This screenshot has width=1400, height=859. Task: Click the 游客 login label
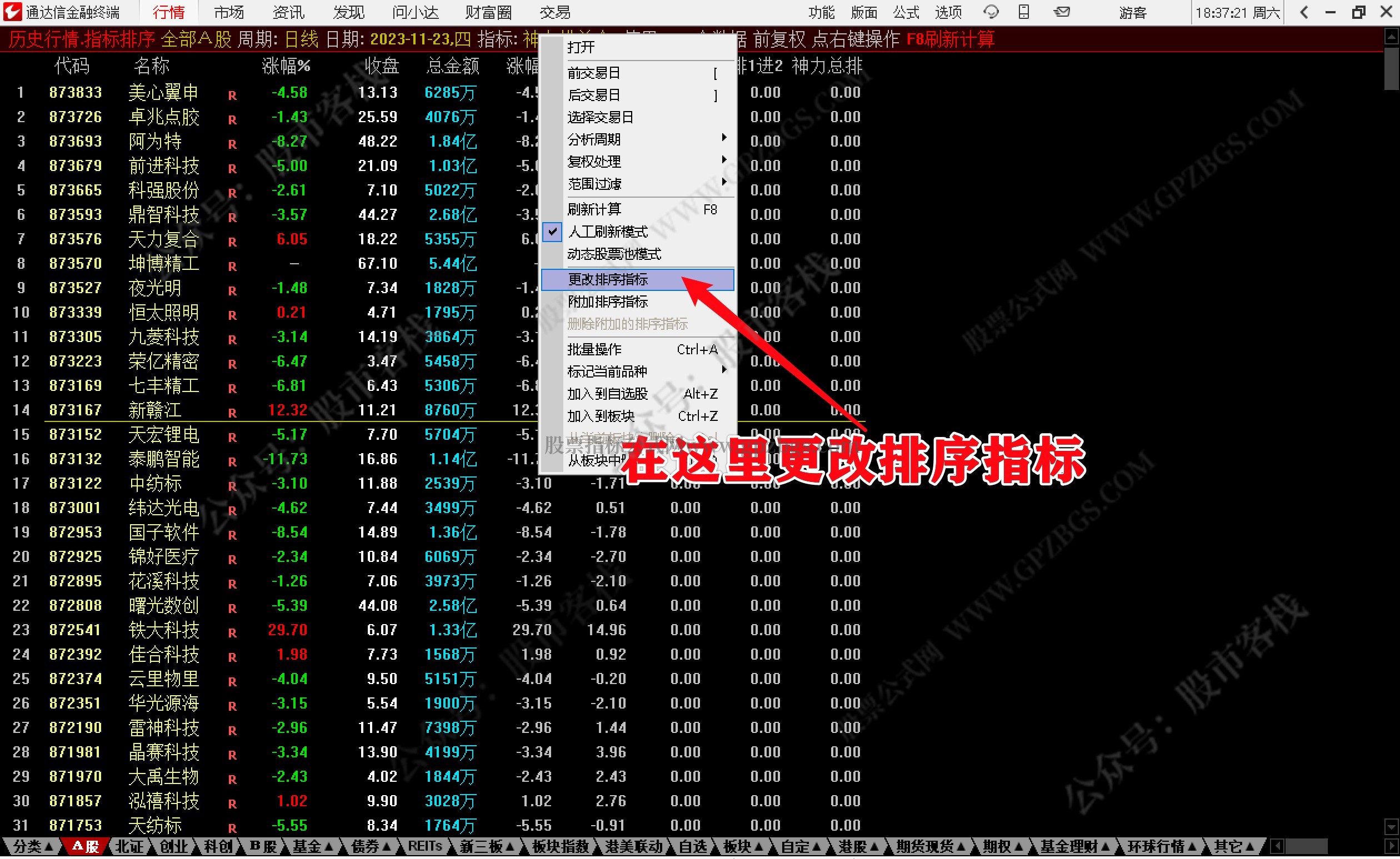tap(1133, 12)
